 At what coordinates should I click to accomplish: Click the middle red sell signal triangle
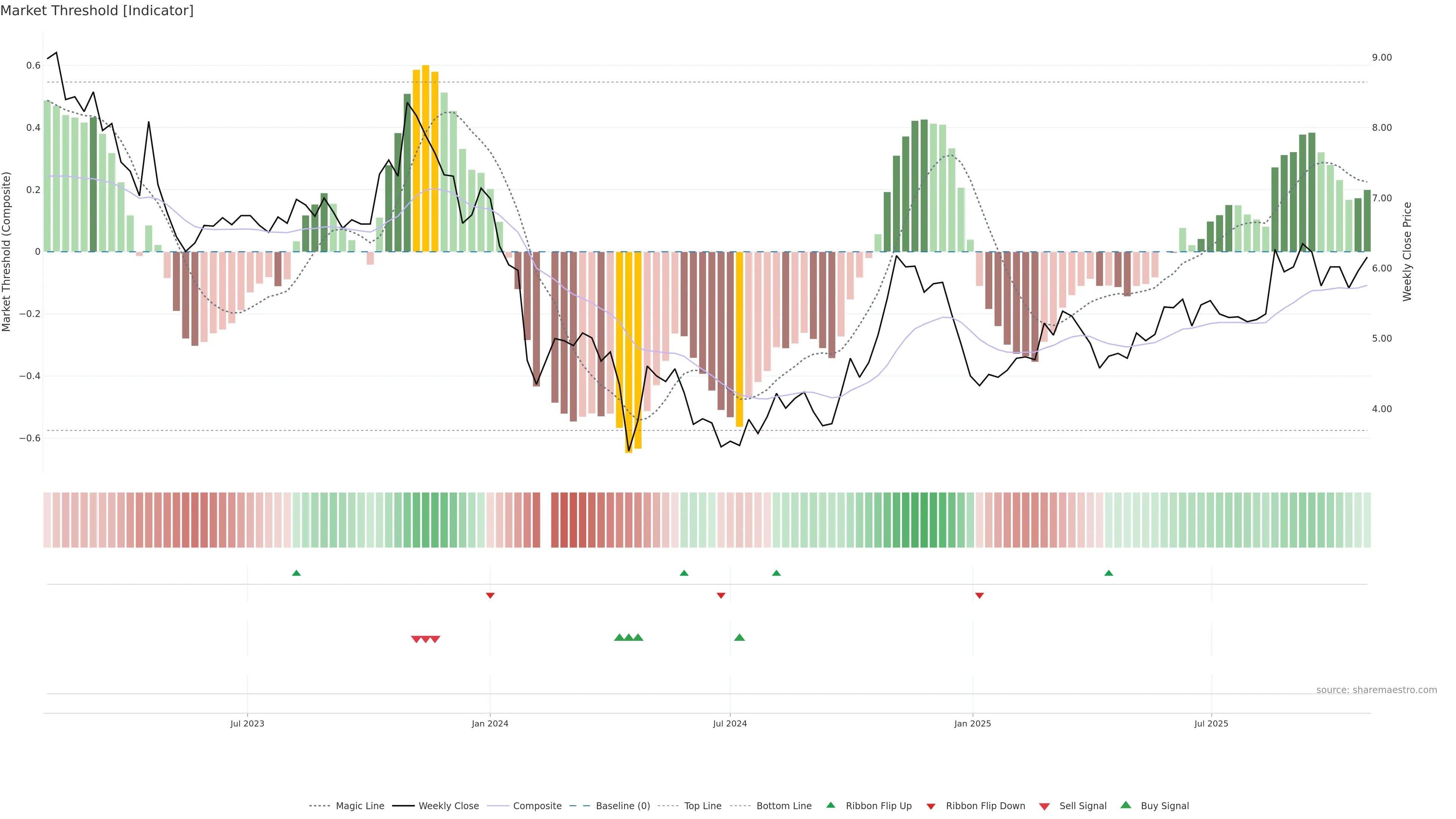point(425,639)
